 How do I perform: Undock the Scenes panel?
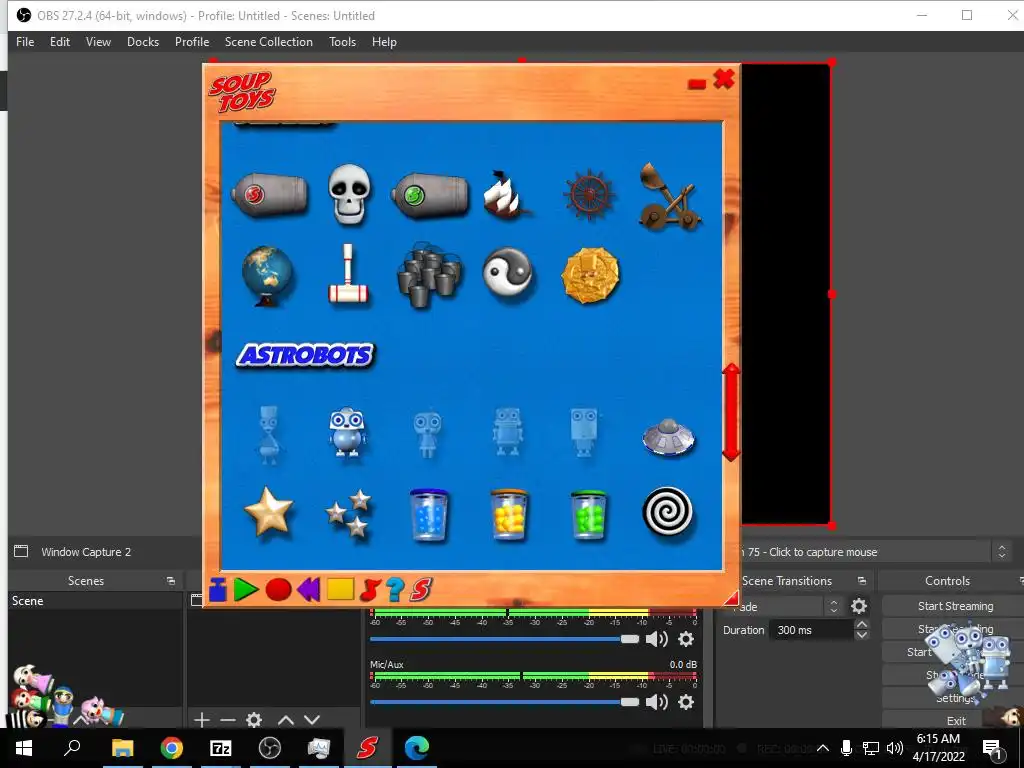point(170,581)
